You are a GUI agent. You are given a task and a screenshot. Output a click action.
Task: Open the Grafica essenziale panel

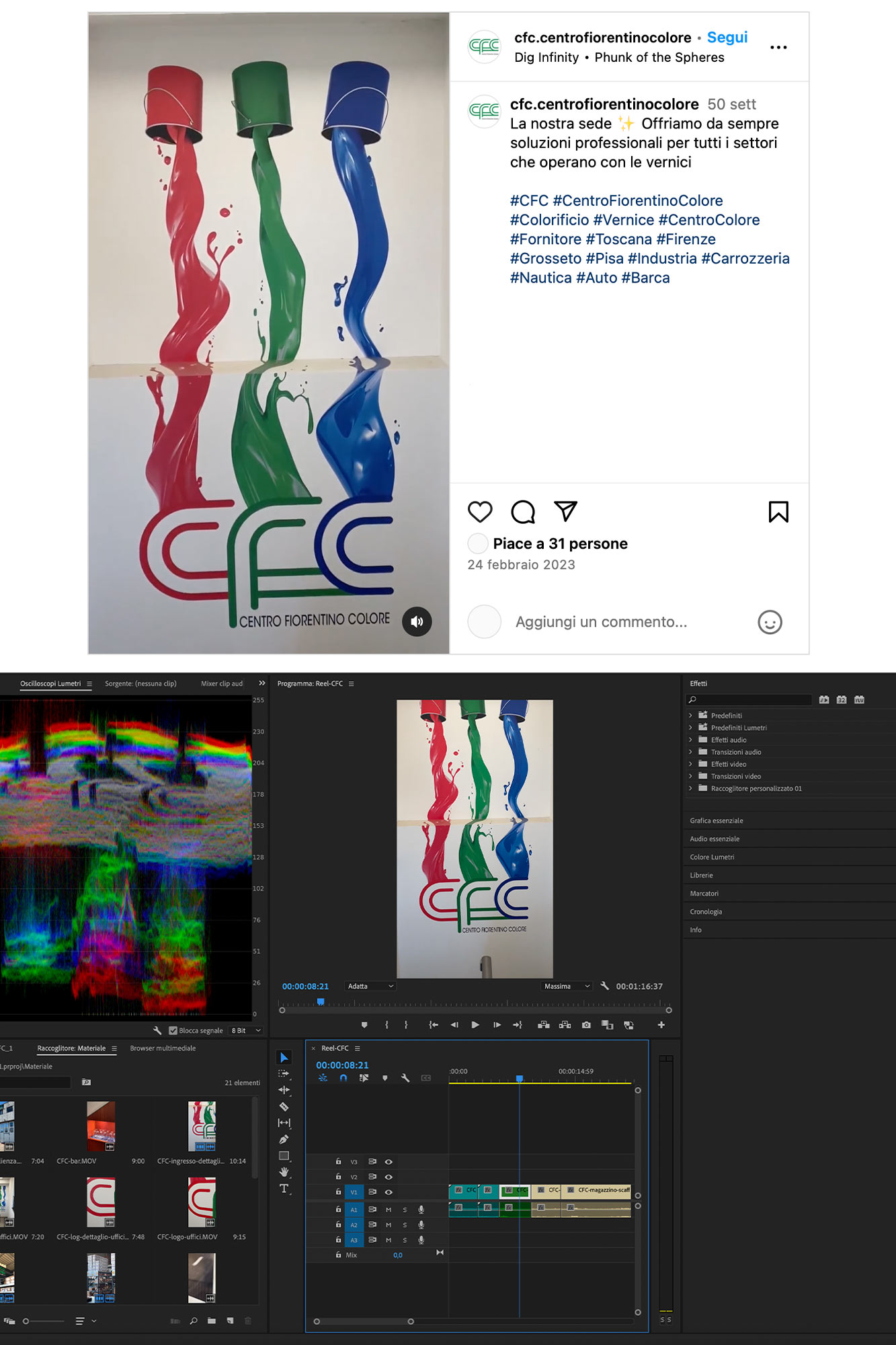(717, 820)
